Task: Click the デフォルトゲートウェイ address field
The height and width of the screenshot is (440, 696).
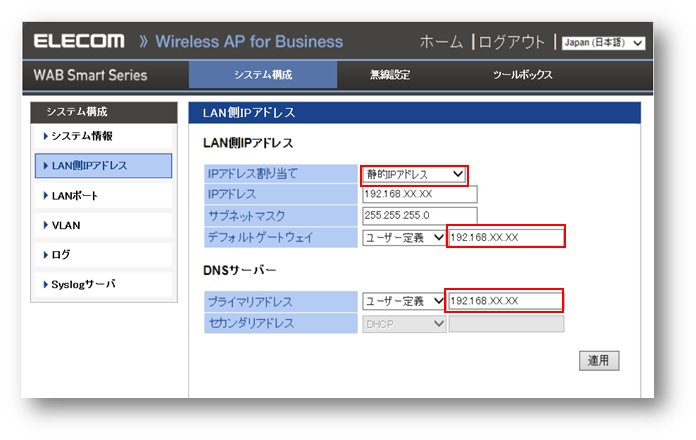Action: [506, 237]
